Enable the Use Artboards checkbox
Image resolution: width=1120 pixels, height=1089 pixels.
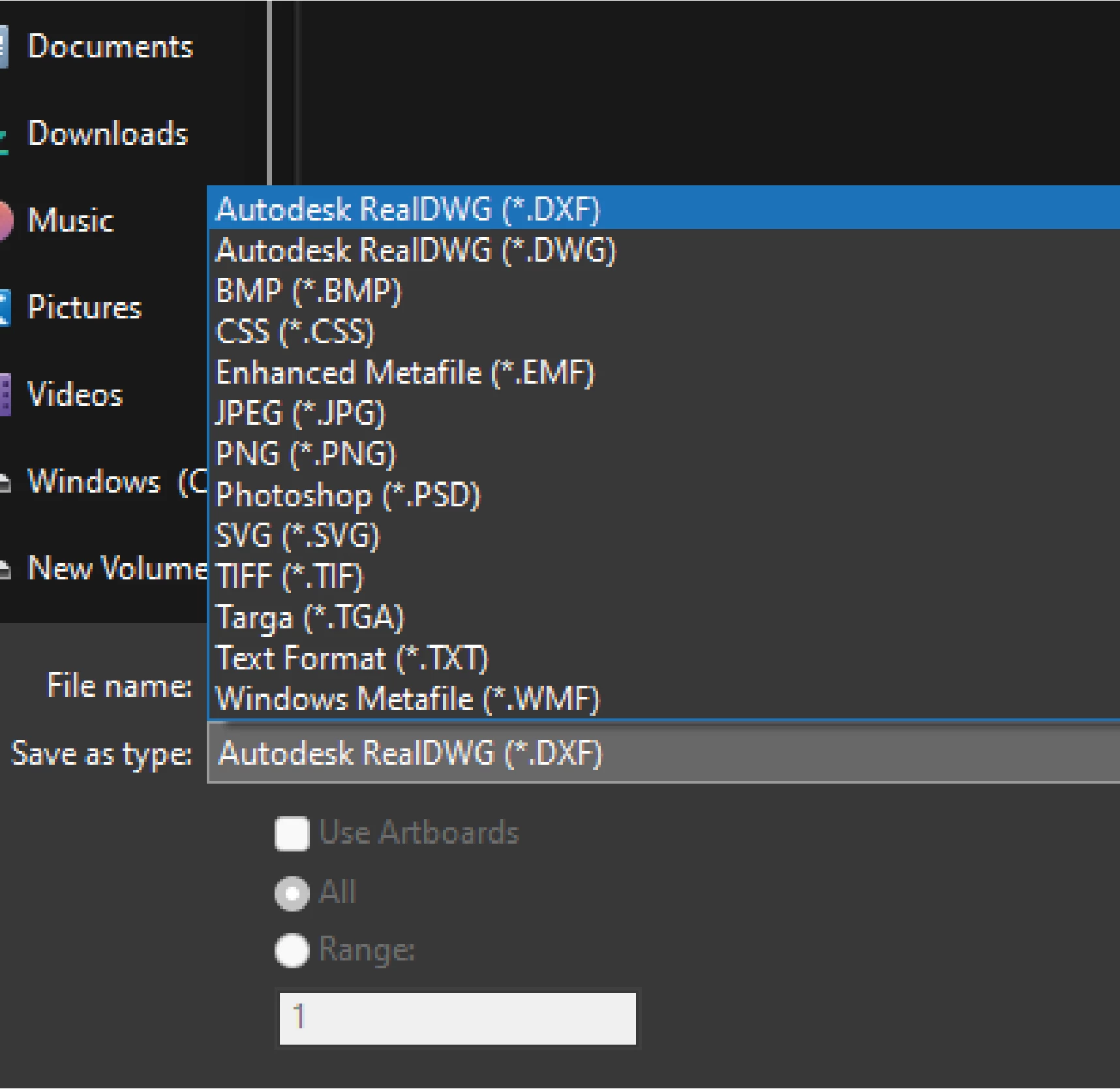[292, 834]
